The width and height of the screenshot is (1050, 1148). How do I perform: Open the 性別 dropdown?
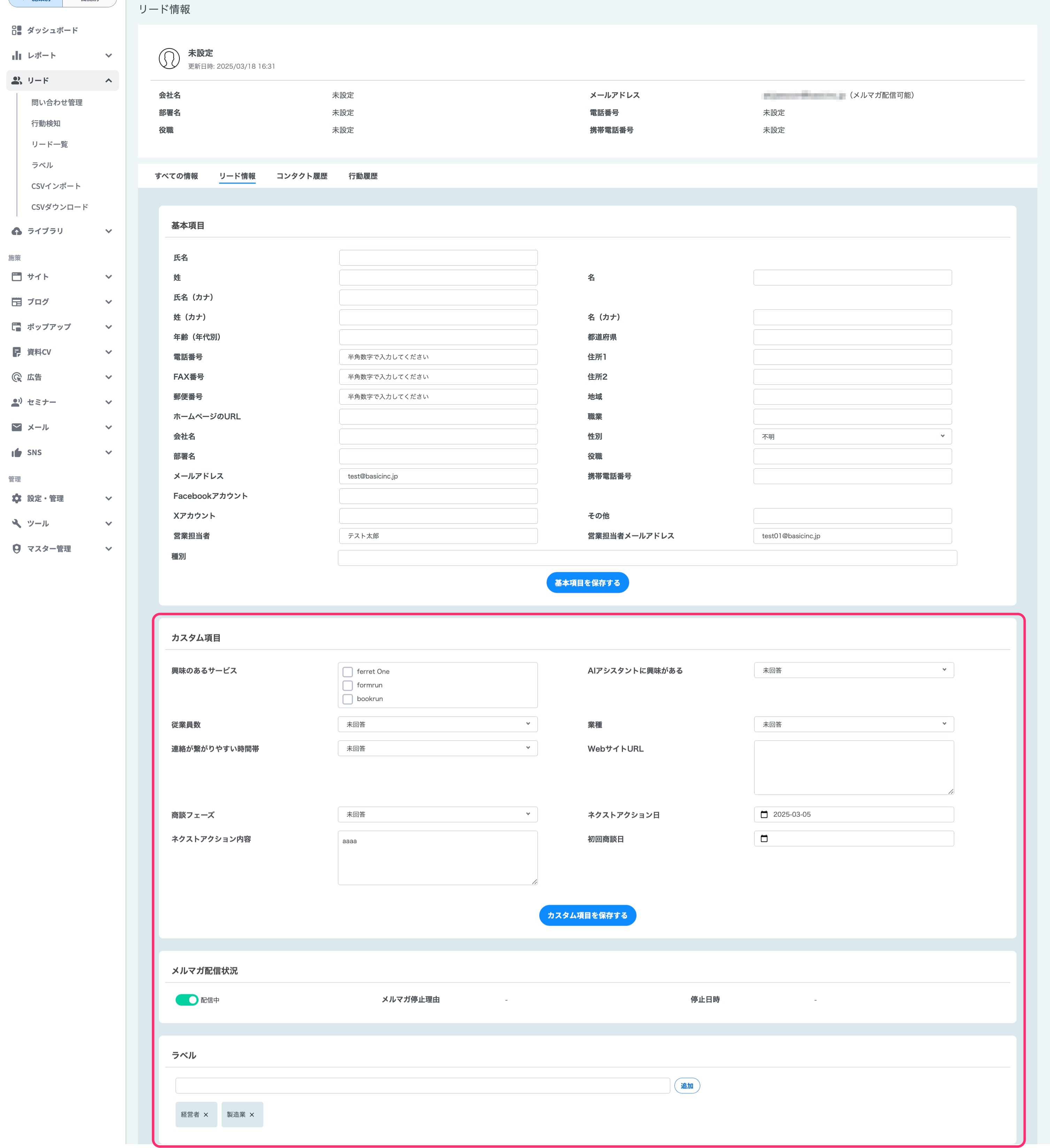coord(852,437)
